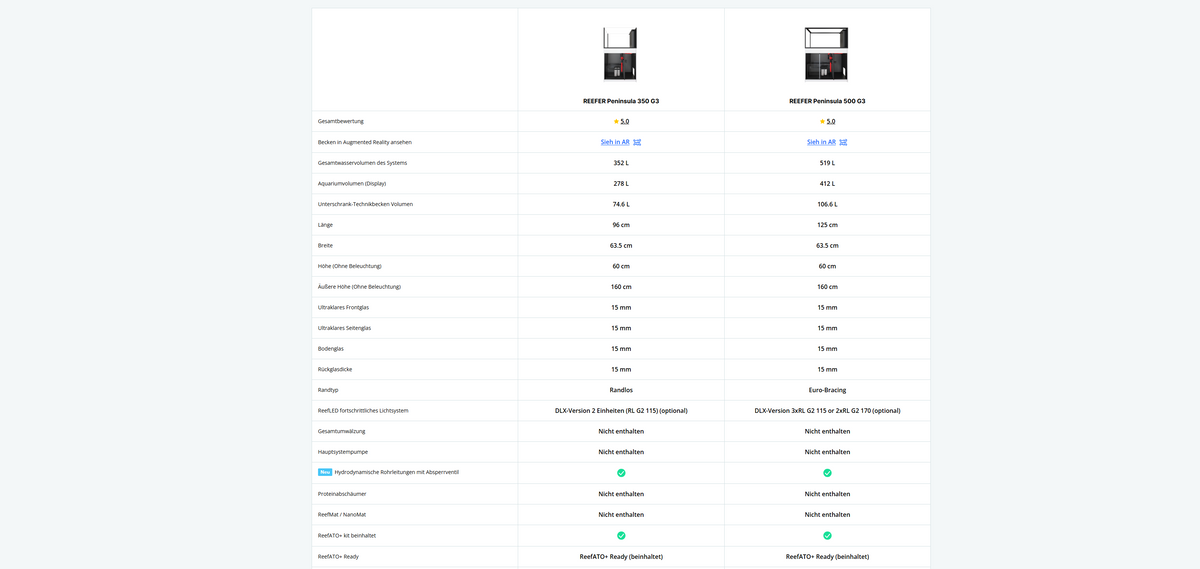Click the Ultraklares Frontglas label
The width and height of the screenshot is (1200, 569).
(x=343, y=307)
